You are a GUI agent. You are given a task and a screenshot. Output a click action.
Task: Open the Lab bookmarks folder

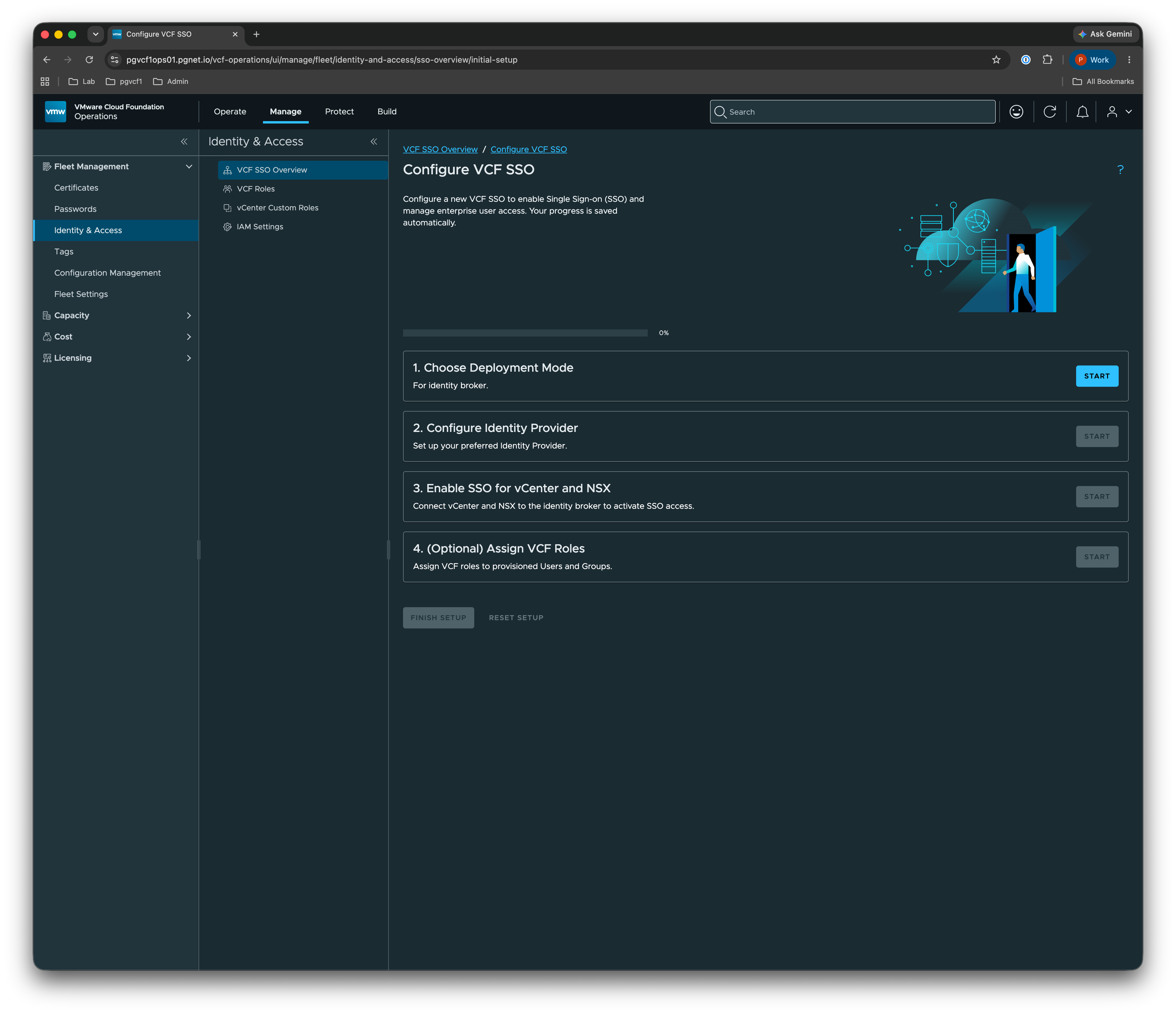click(x=82, y=81)
